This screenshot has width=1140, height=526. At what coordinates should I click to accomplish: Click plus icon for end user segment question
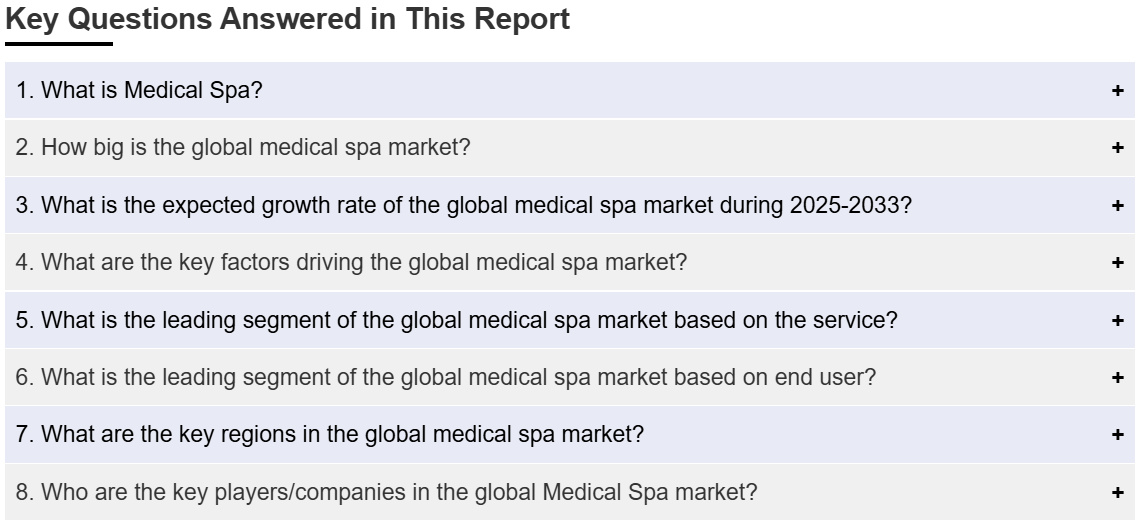(x=1117, y=378)
